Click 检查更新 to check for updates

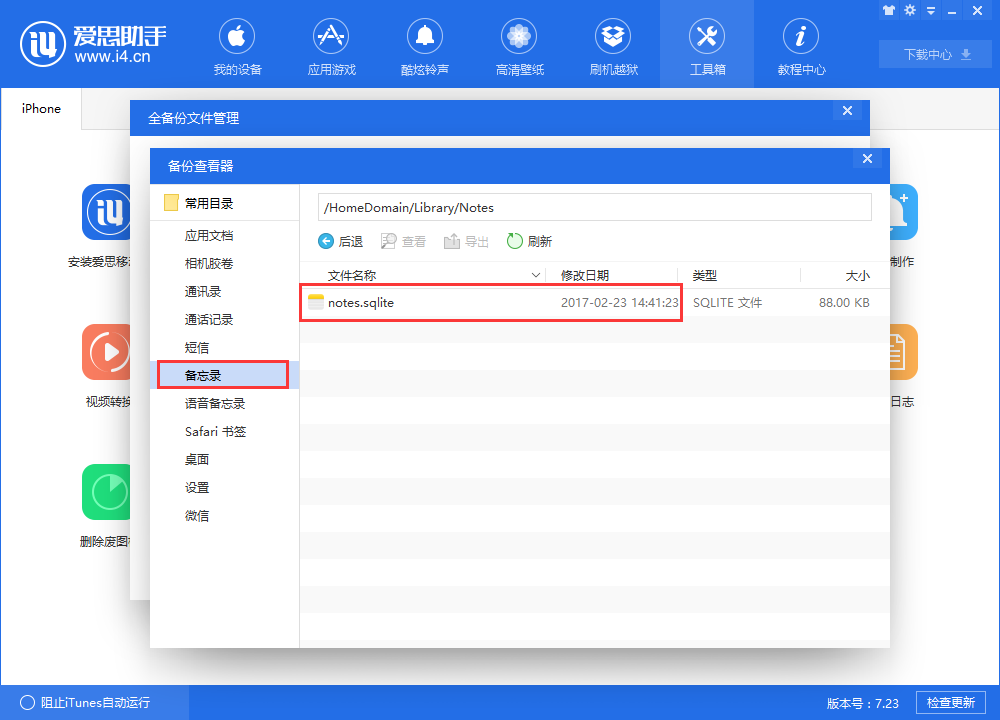coord(950,702)
